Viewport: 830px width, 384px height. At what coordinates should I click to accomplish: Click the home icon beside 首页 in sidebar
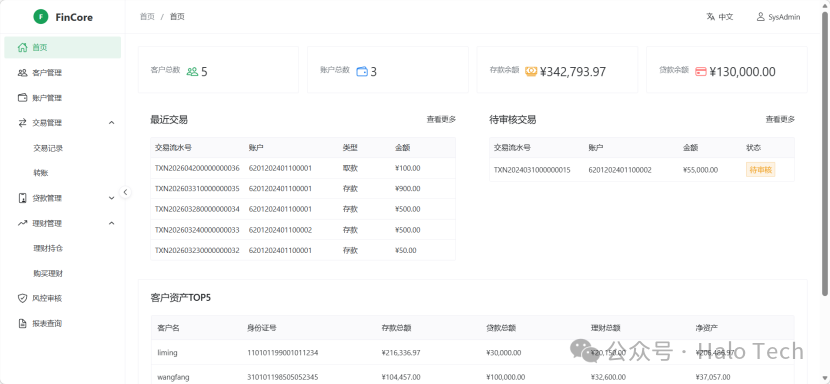tap(22, 47)
